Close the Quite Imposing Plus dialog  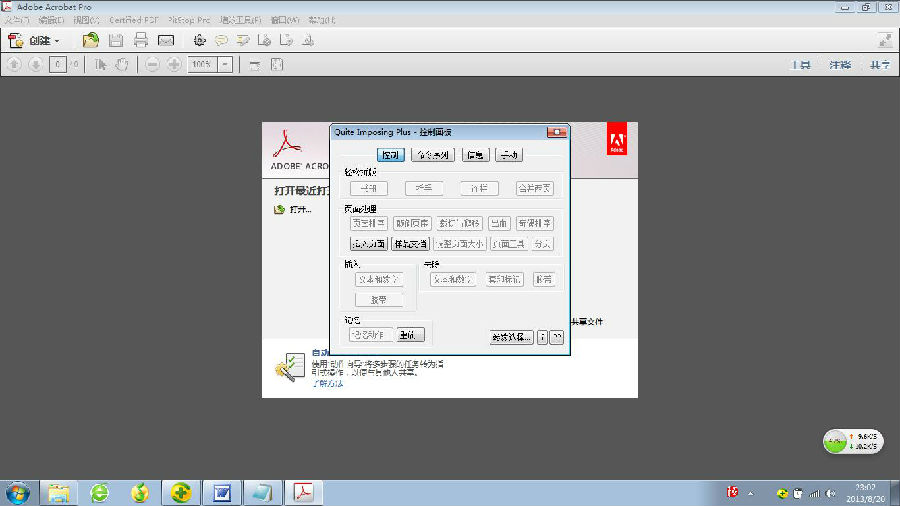click(556, 133)
